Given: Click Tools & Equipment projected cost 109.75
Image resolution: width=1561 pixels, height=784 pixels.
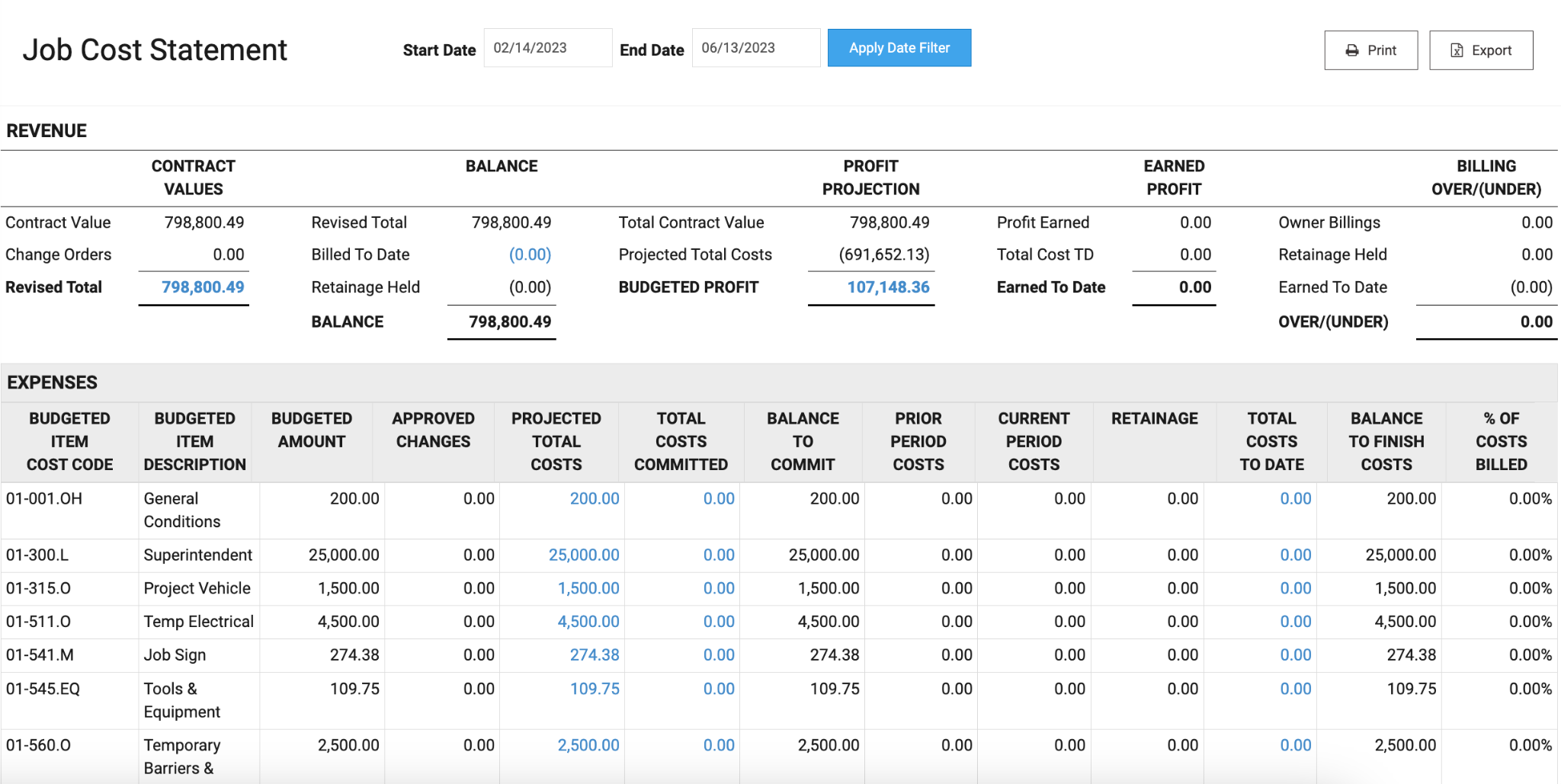Looking at the screenshot, I should tap(595, 689).
